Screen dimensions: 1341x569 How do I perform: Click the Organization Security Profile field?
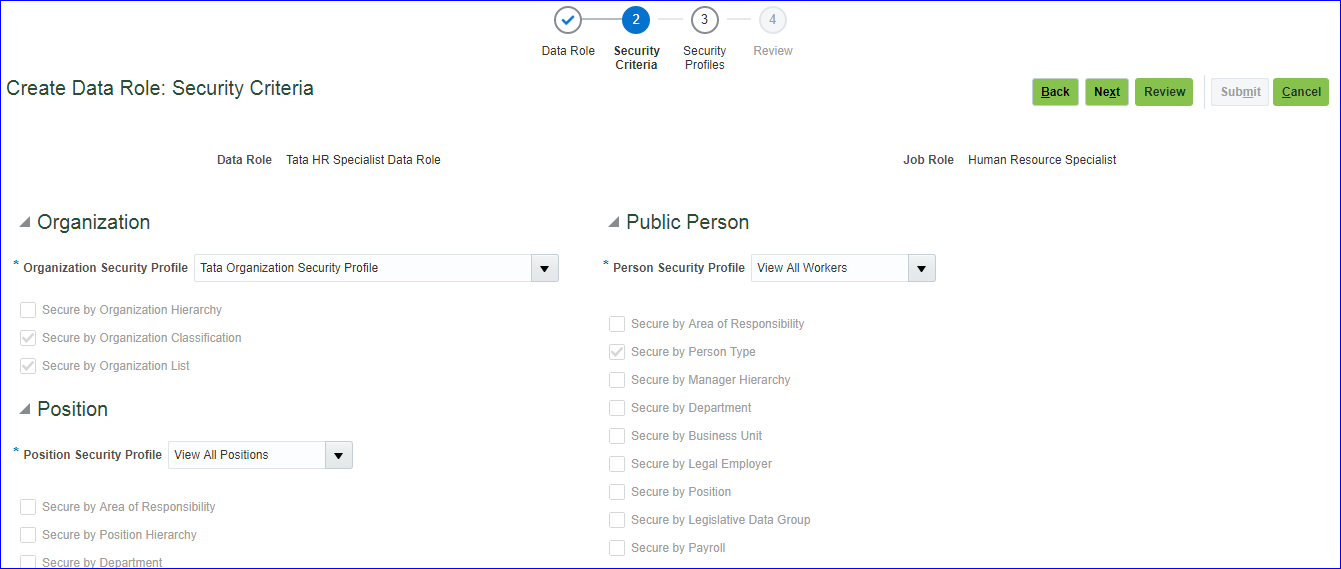[x=362, y=268]
